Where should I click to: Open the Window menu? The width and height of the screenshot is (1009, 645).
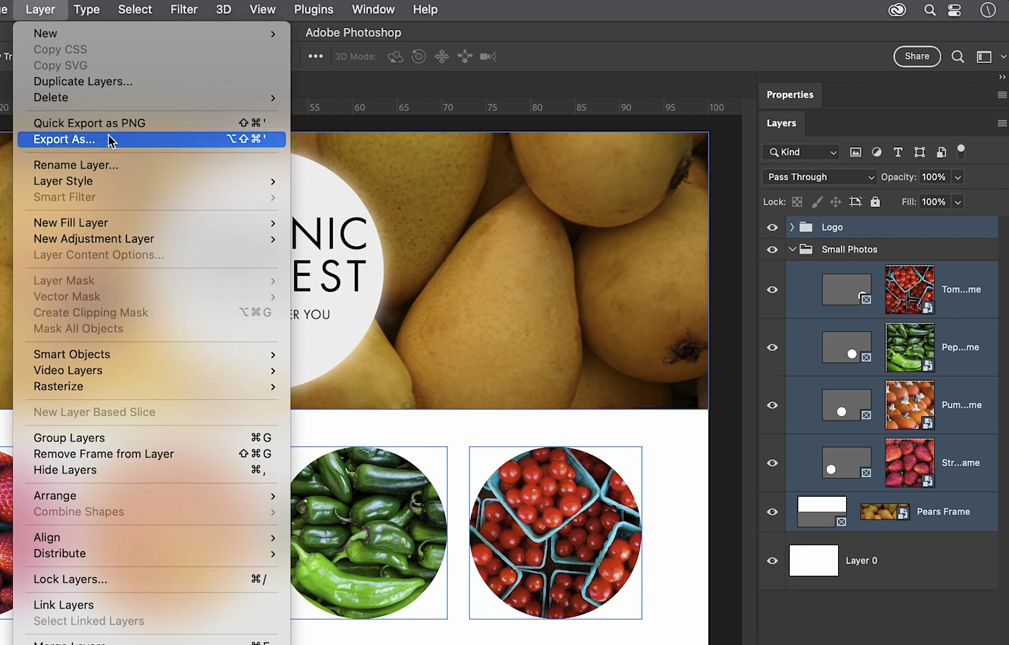tap(373, 10)
